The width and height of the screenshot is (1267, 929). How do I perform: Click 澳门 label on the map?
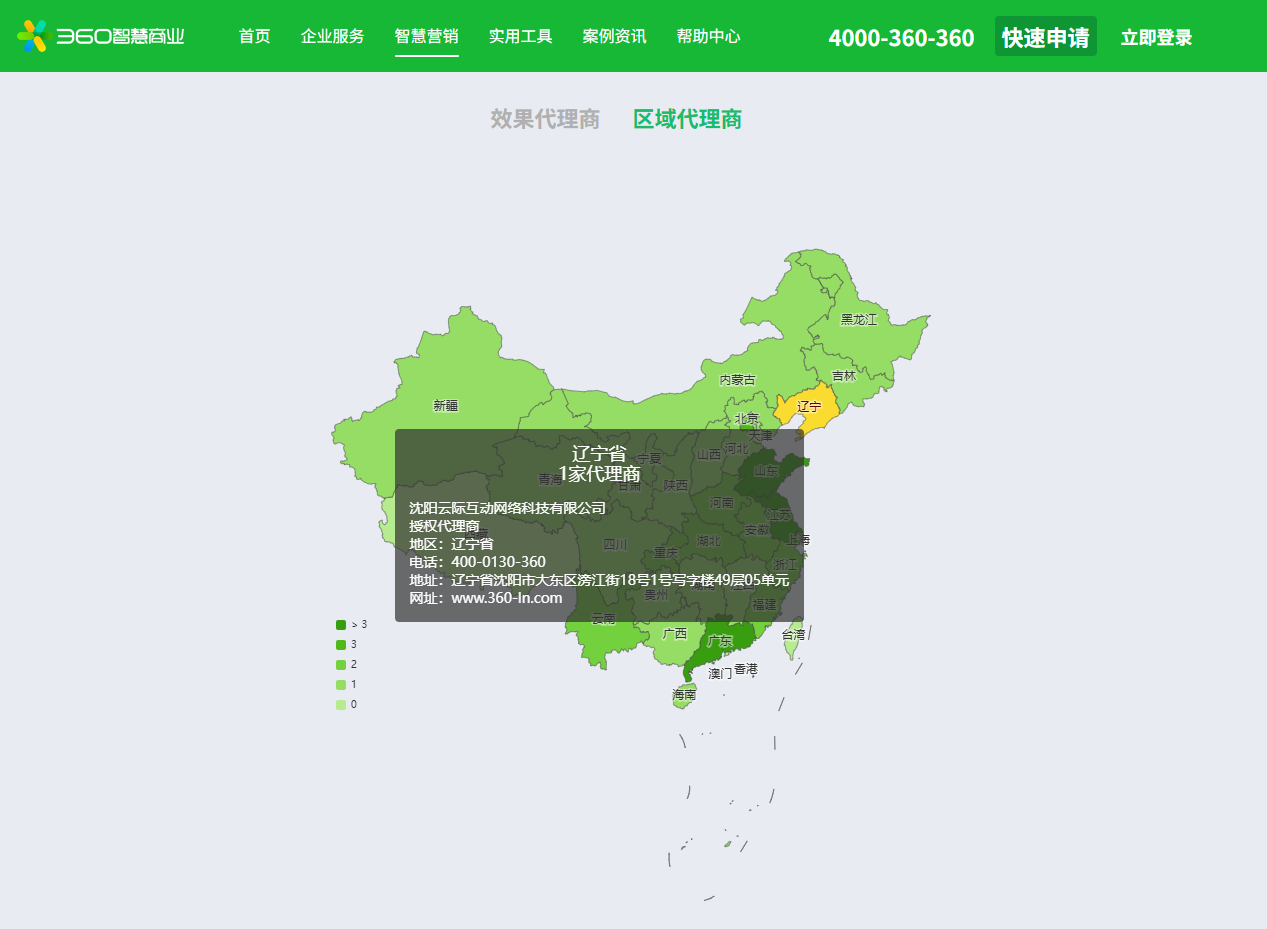[720, 674]
